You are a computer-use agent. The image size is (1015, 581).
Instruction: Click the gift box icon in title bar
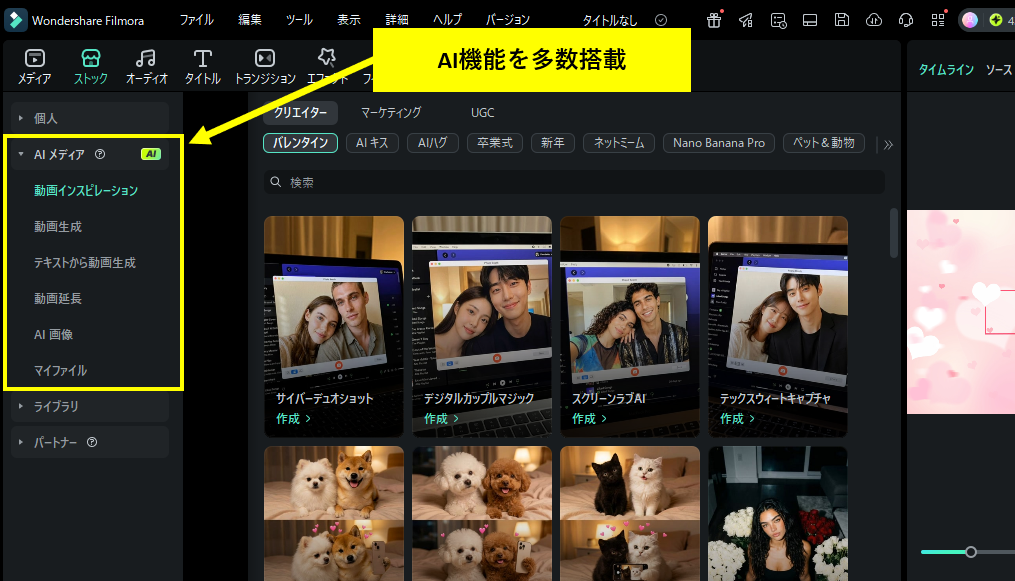(x=714, y=20)
